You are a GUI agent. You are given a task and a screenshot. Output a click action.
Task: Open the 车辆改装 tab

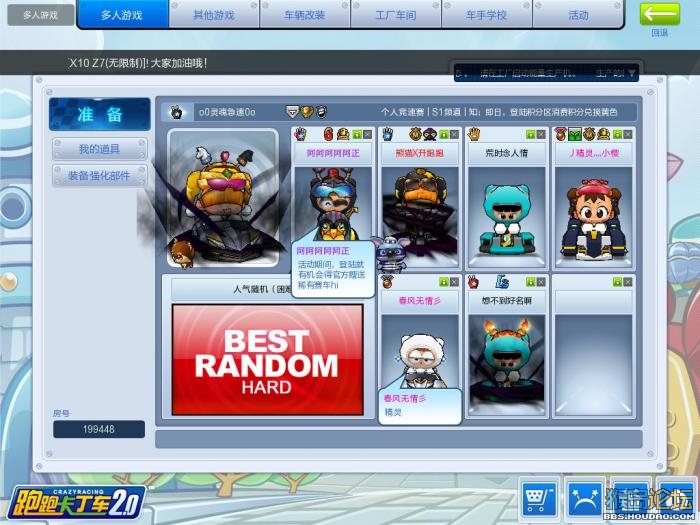pyautogui.click(x=305, y=15)
